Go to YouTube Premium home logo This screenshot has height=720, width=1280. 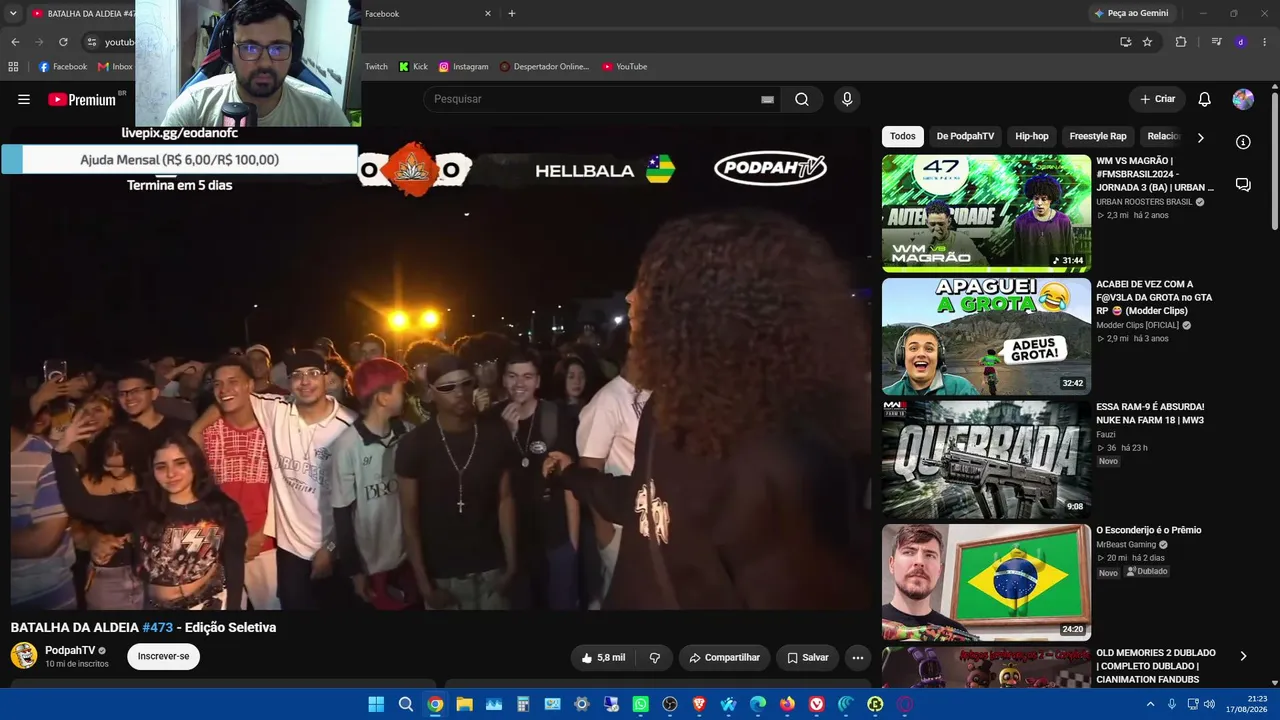[82, 99]
